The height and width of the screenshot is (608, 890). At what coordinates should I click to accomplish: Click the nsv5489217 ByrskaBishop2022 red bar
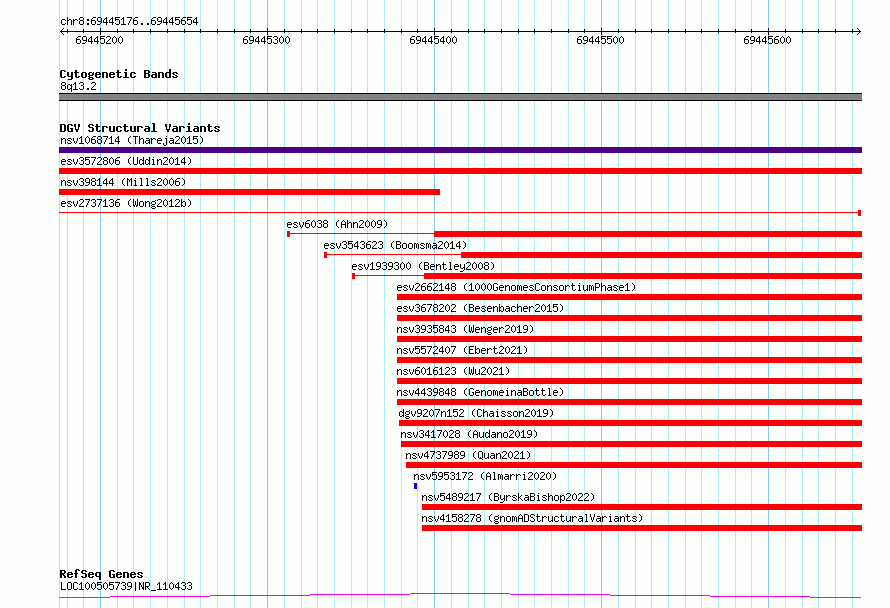click(642, 507)
